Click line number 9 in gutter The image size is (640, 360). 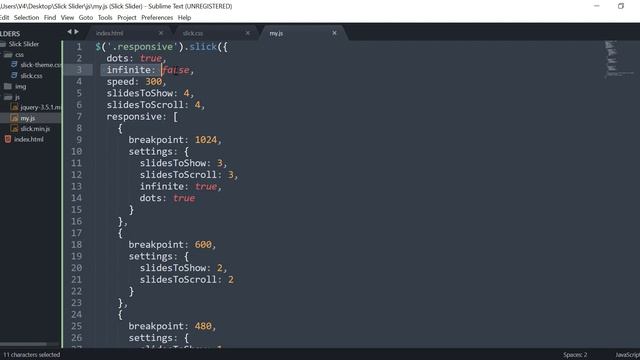point(79,140)
